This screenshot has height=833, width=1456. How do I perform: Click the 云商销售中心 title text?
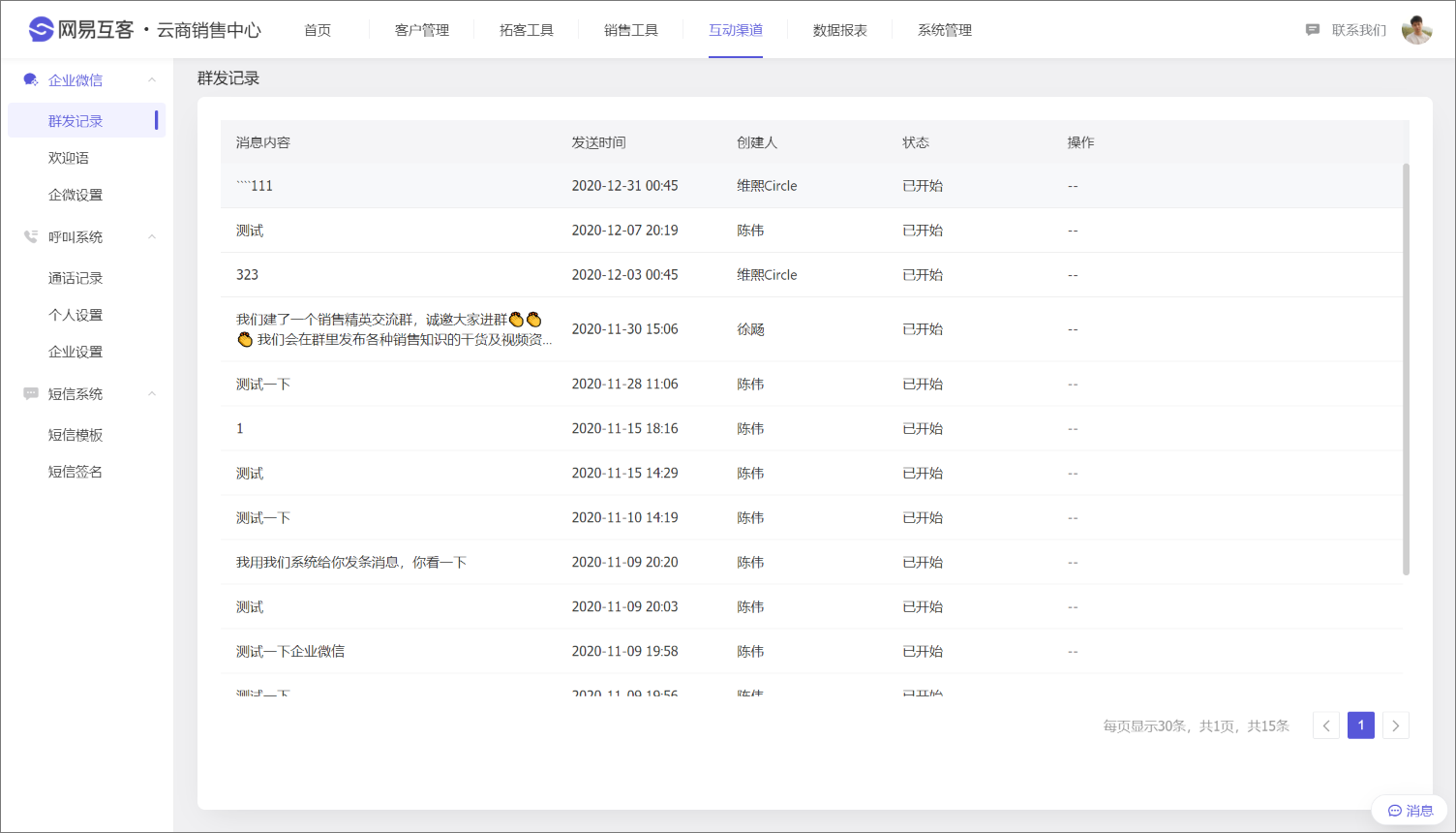click(x=209, y=30)
